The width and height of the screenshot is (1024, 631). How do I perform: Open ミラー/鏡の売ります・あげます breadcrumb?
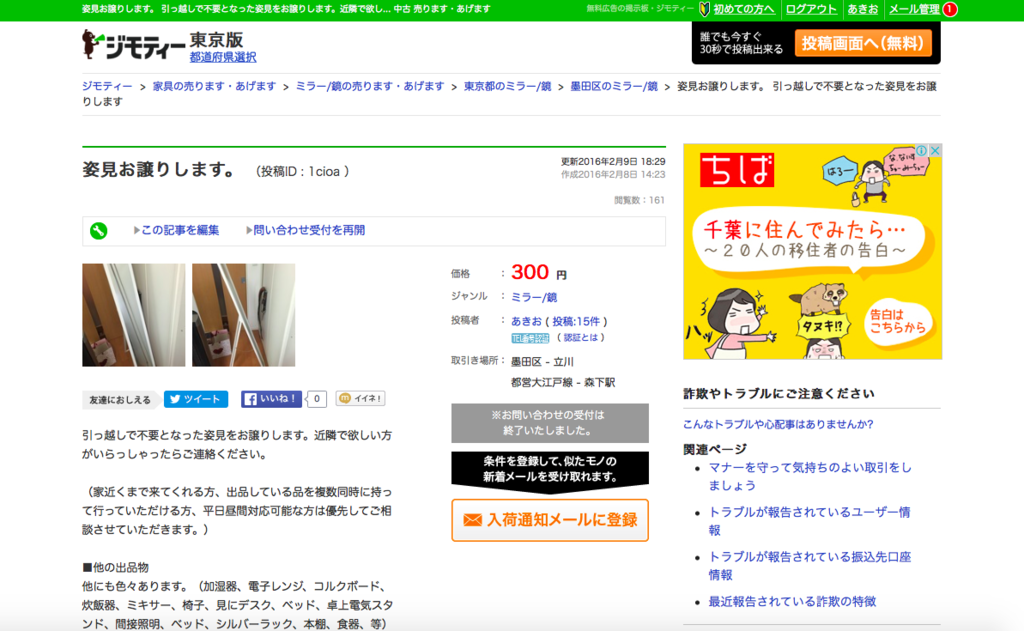coord(370,86)
